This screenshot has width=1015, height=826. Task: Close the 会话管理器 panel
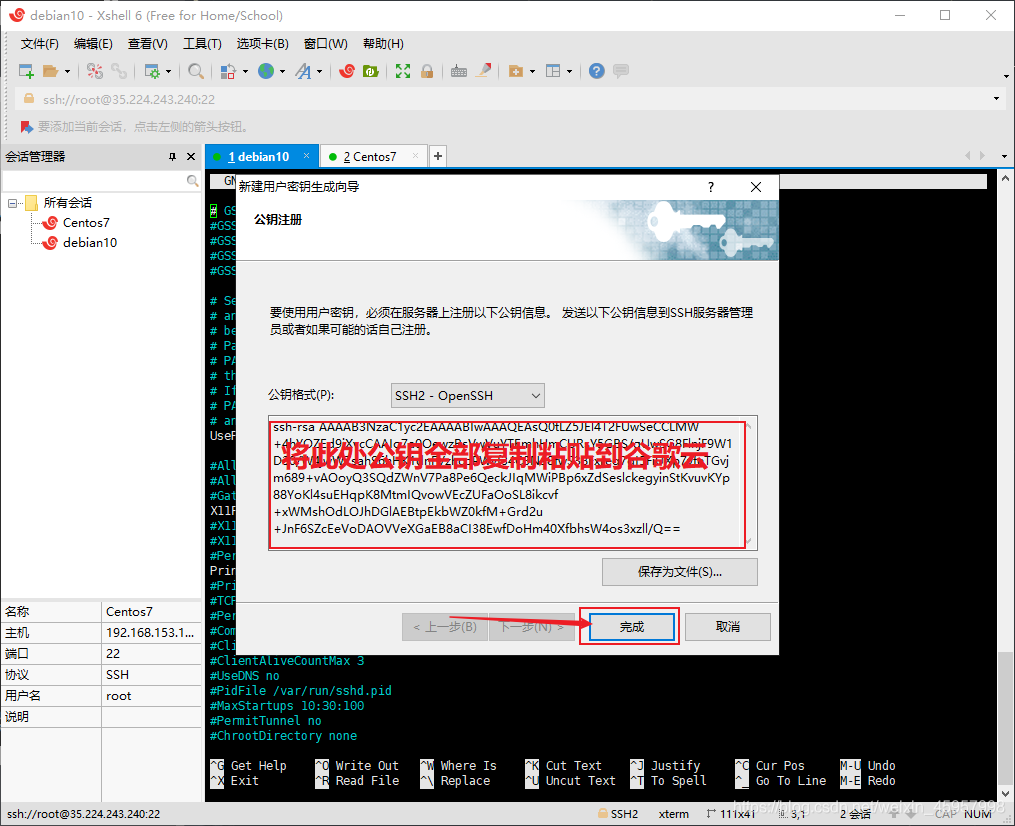191,157
